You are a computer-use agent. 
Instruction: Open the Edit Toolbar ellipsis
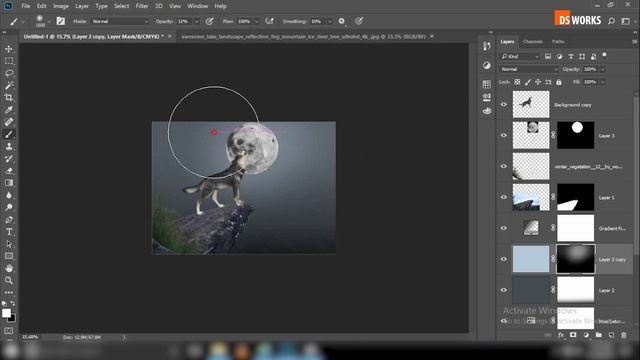(9, 293)
